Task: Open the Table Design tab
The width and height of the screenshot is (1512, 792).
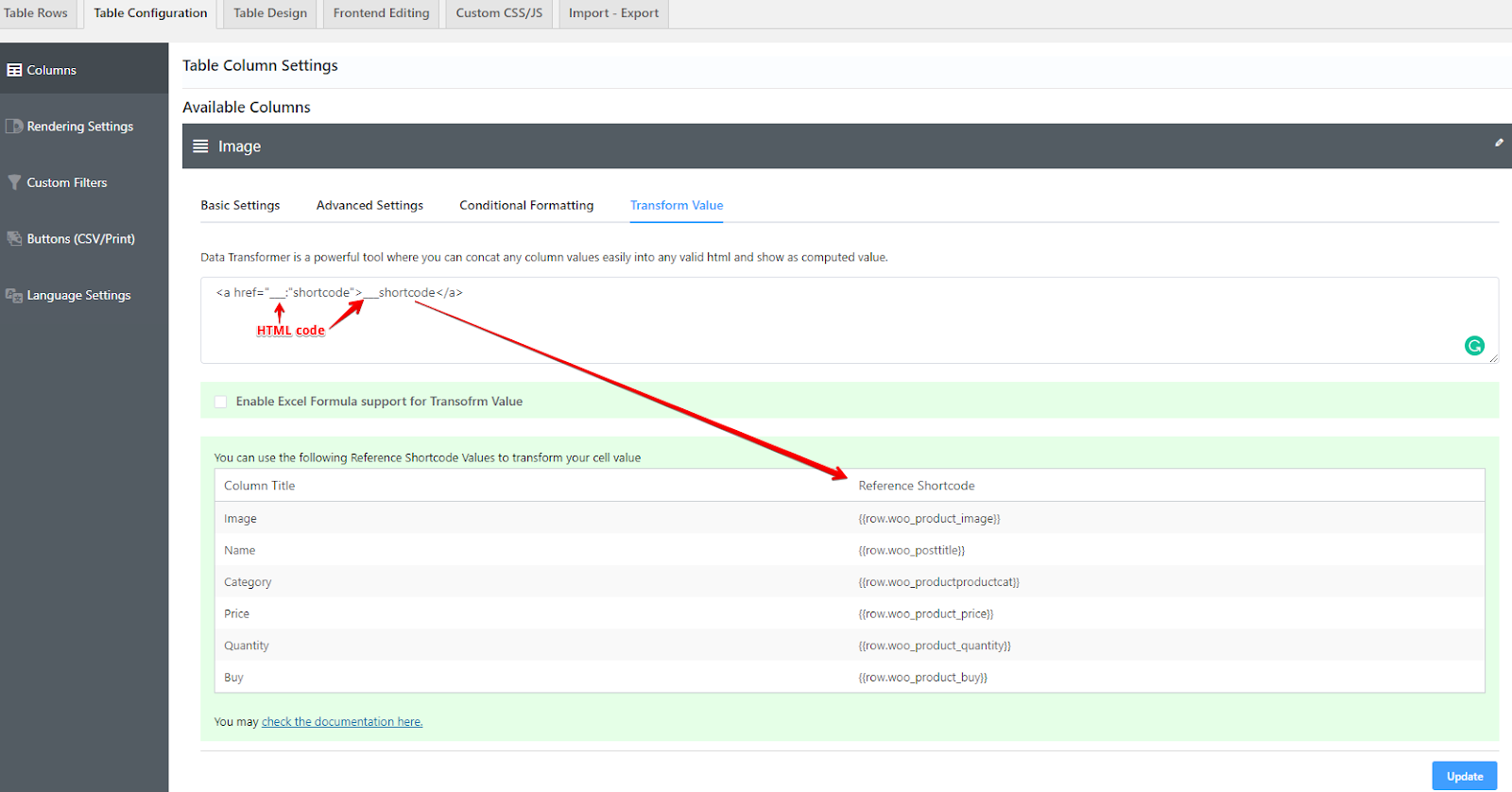Action: pos(270,13)
